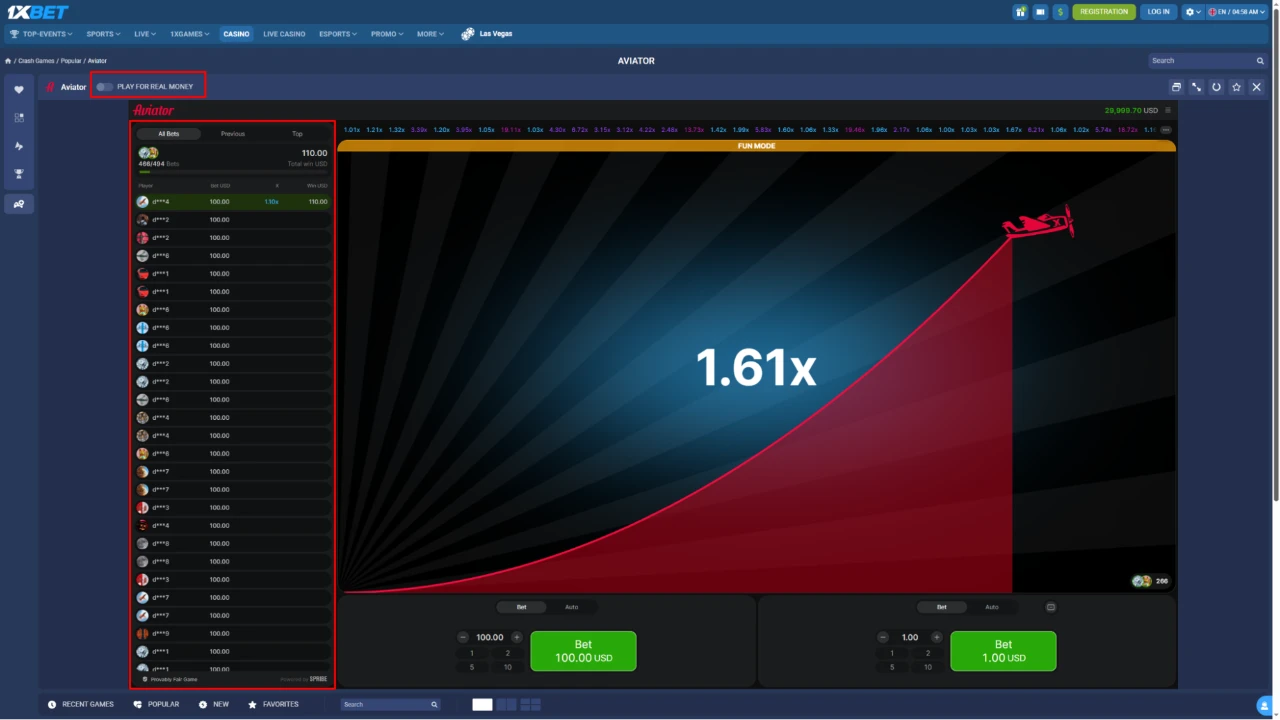Open game in separate window icon
Viewport: 1280px width, 720px height.
[x=1176, y=87]
